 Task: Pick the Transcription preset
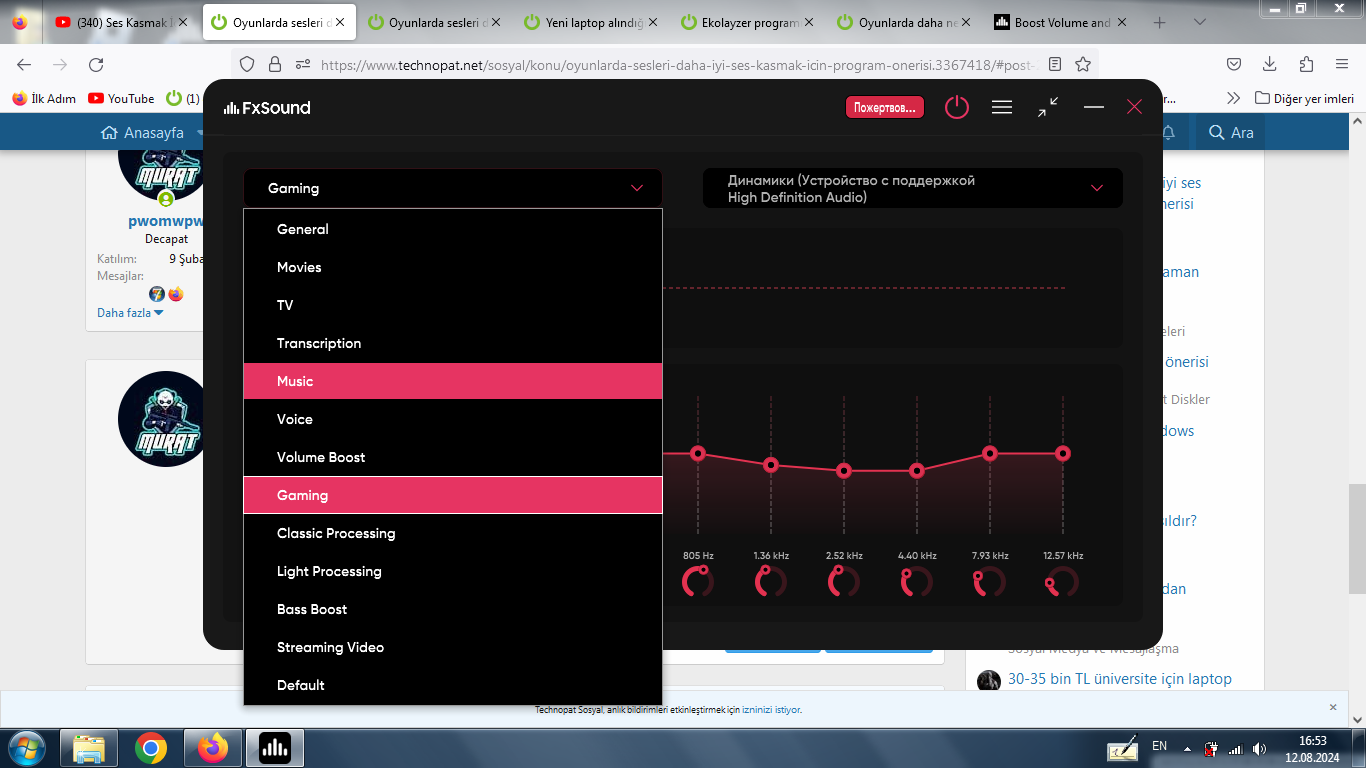pyautogui.click(x=452, y=343)
